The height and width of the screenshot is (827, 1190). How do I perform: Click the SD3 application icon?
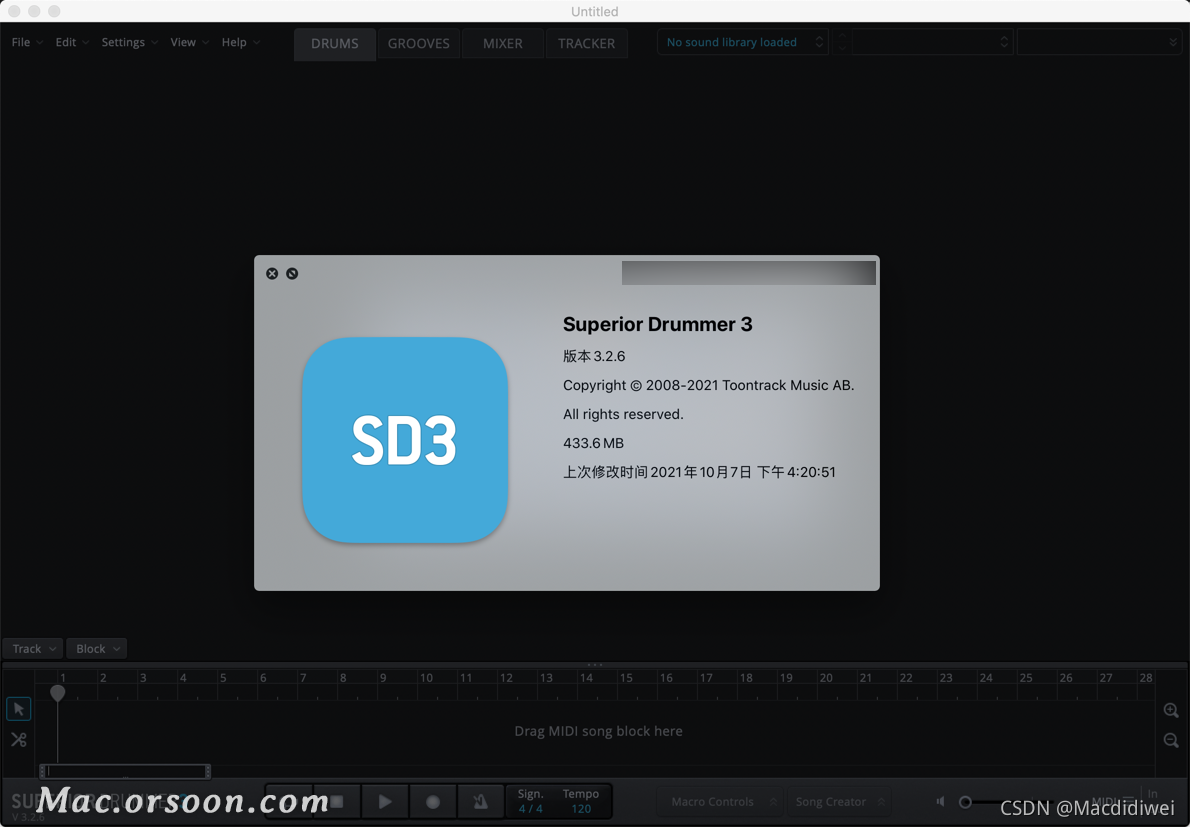(x=405, y=440)
